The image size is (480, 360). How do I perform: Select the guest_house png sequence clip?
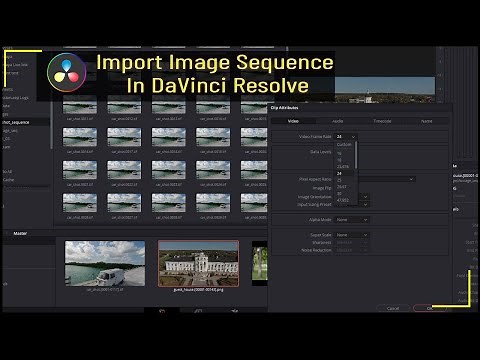pyautogui.click(x=198, y=264)
